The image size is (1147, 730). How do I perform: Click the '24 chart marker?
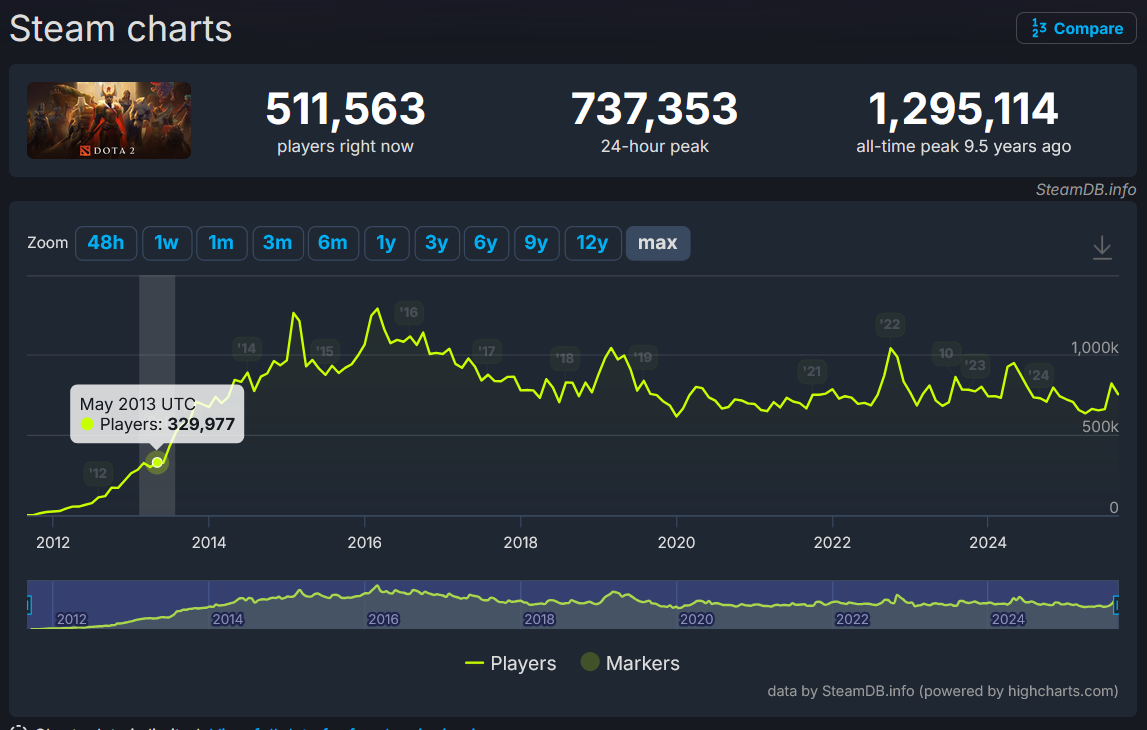click(x=1039, y=375)
